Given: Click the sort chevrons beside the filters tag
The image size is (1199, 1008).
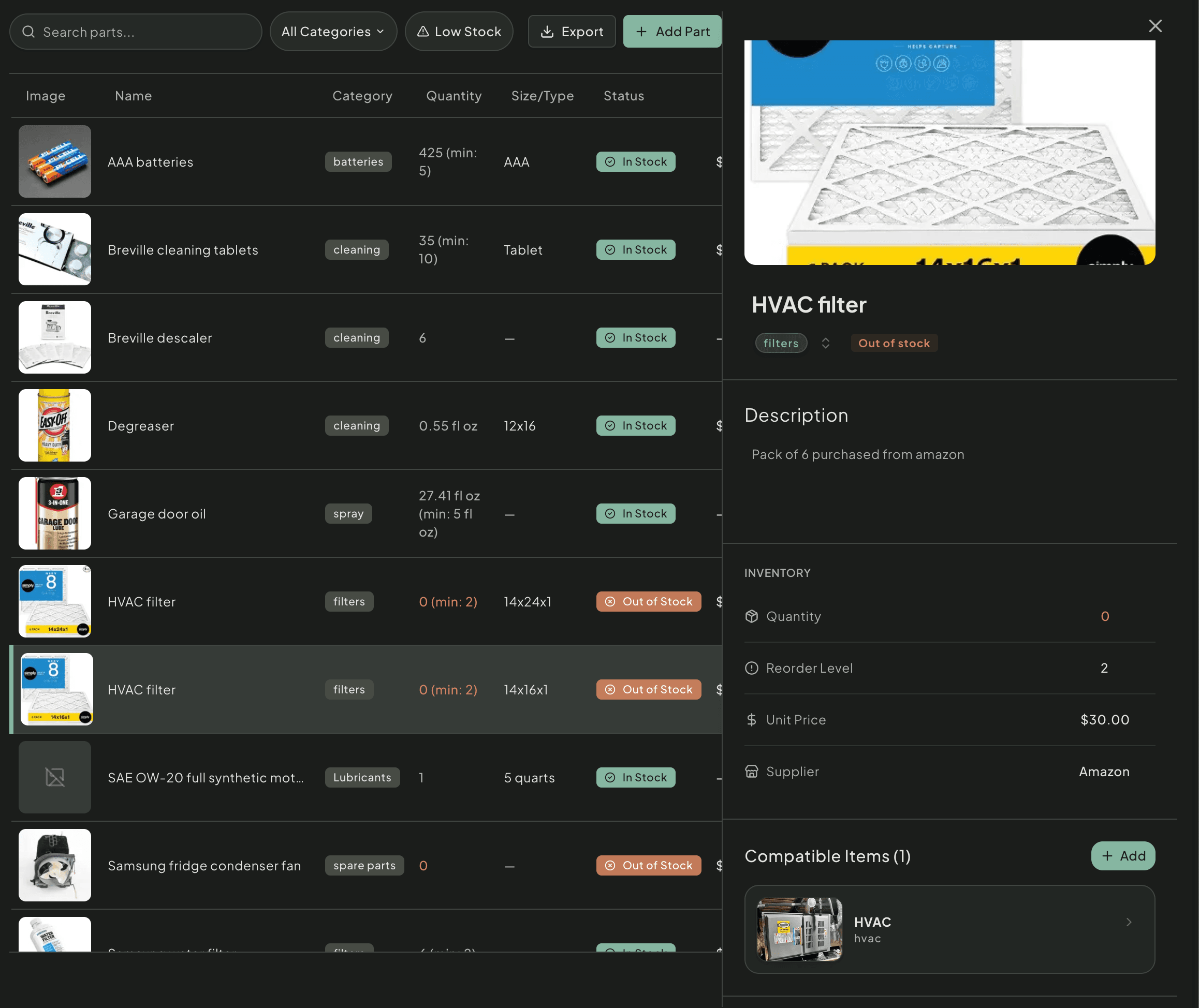Looking at the screenshot, I should pos(825,343).
